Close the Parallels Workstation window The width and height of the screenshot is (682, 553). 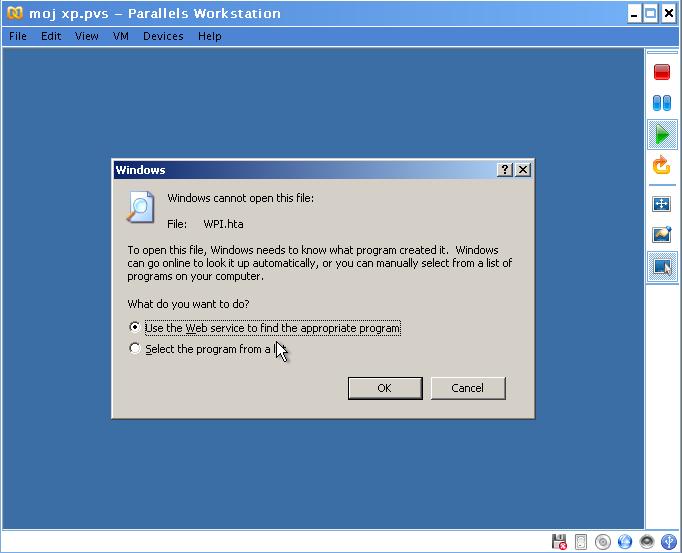(669, 14)
